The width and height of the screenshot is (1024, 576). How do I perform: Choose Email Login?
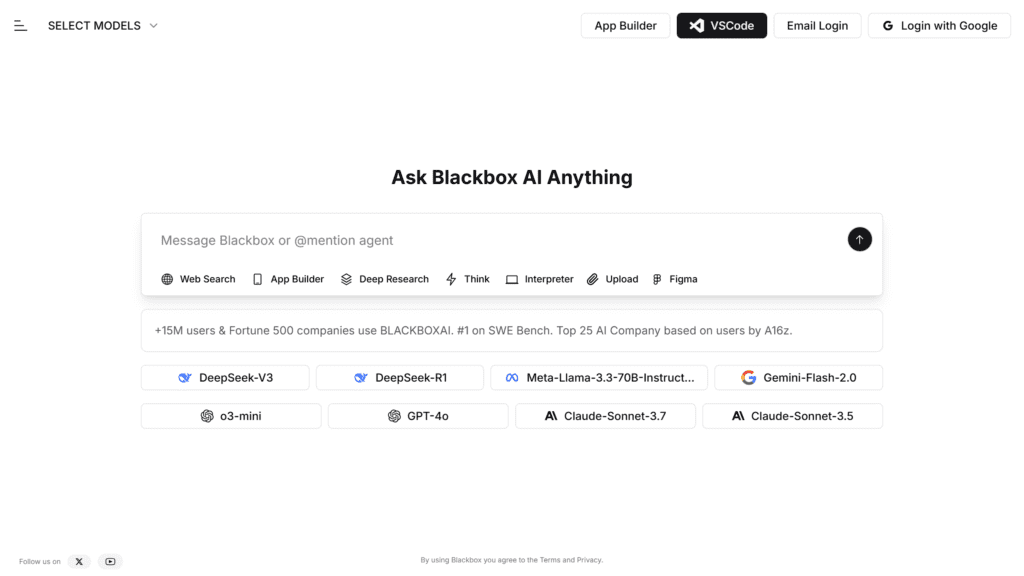click(x=817, y=25)
